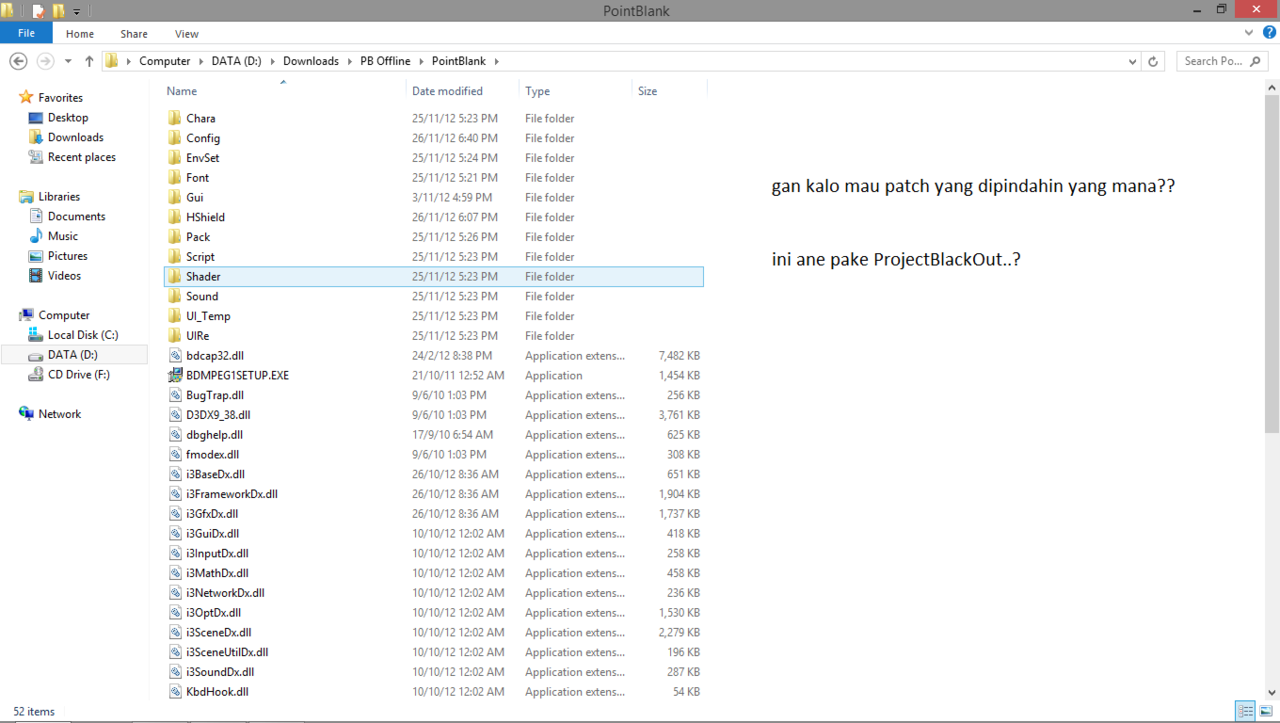Select the BugTrap.dll file icon
Viewport: 1280px width, 723px height.
[176, 395]
